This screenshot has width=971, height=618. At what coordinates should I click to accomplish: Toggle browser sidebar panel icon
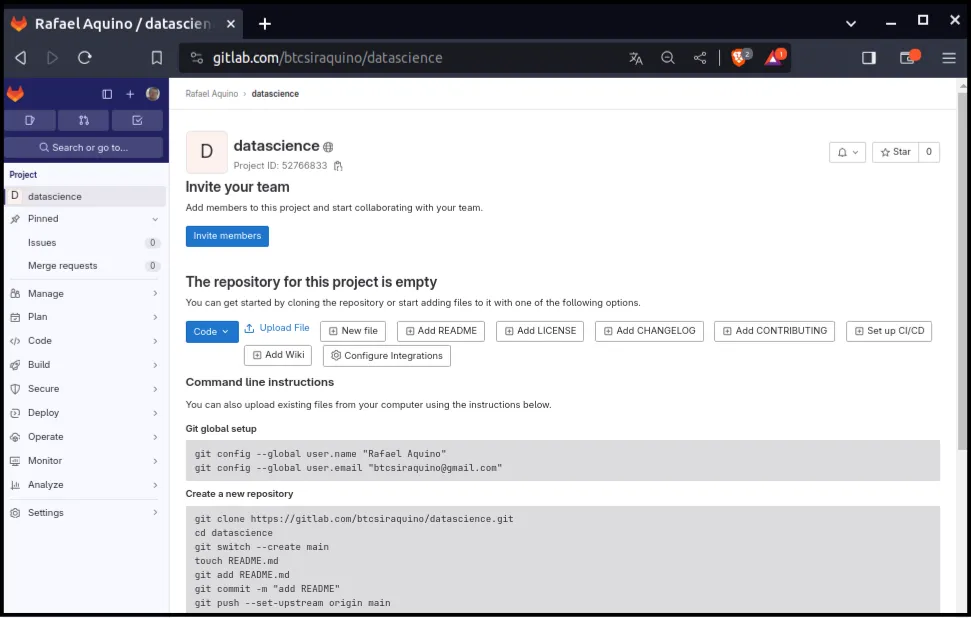point(869,58)
